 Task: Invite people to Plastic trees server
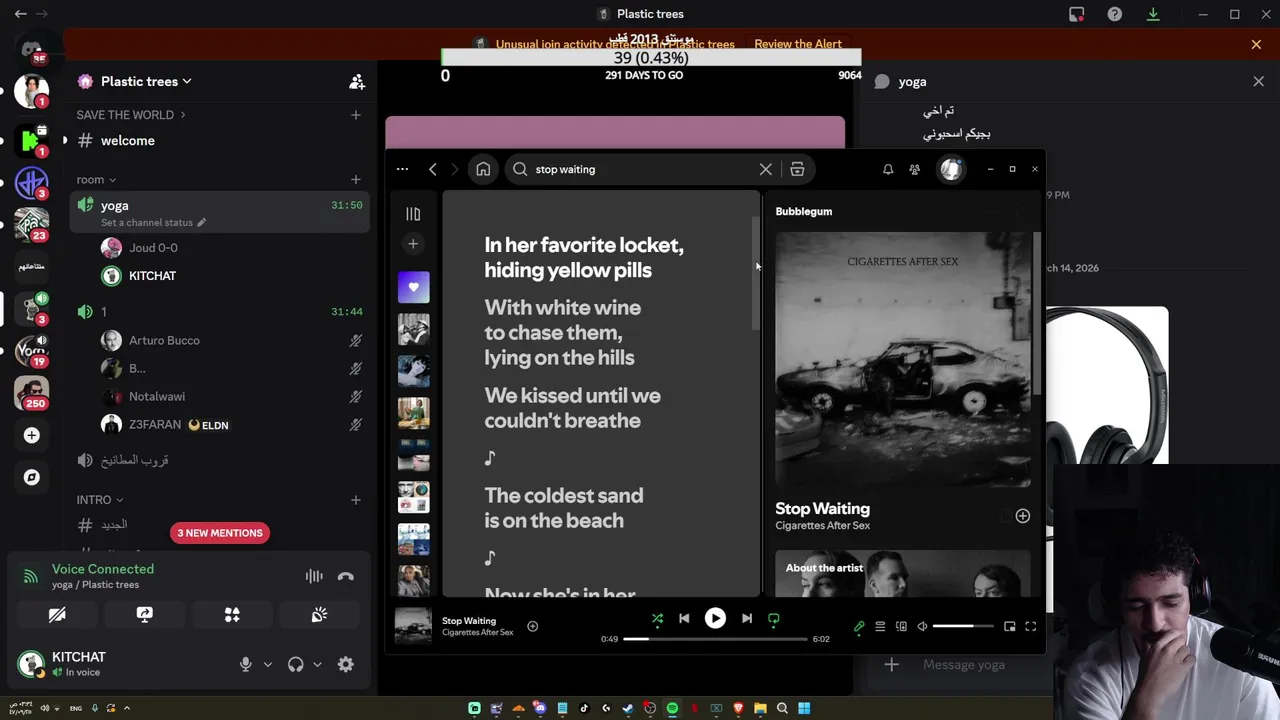357,82
